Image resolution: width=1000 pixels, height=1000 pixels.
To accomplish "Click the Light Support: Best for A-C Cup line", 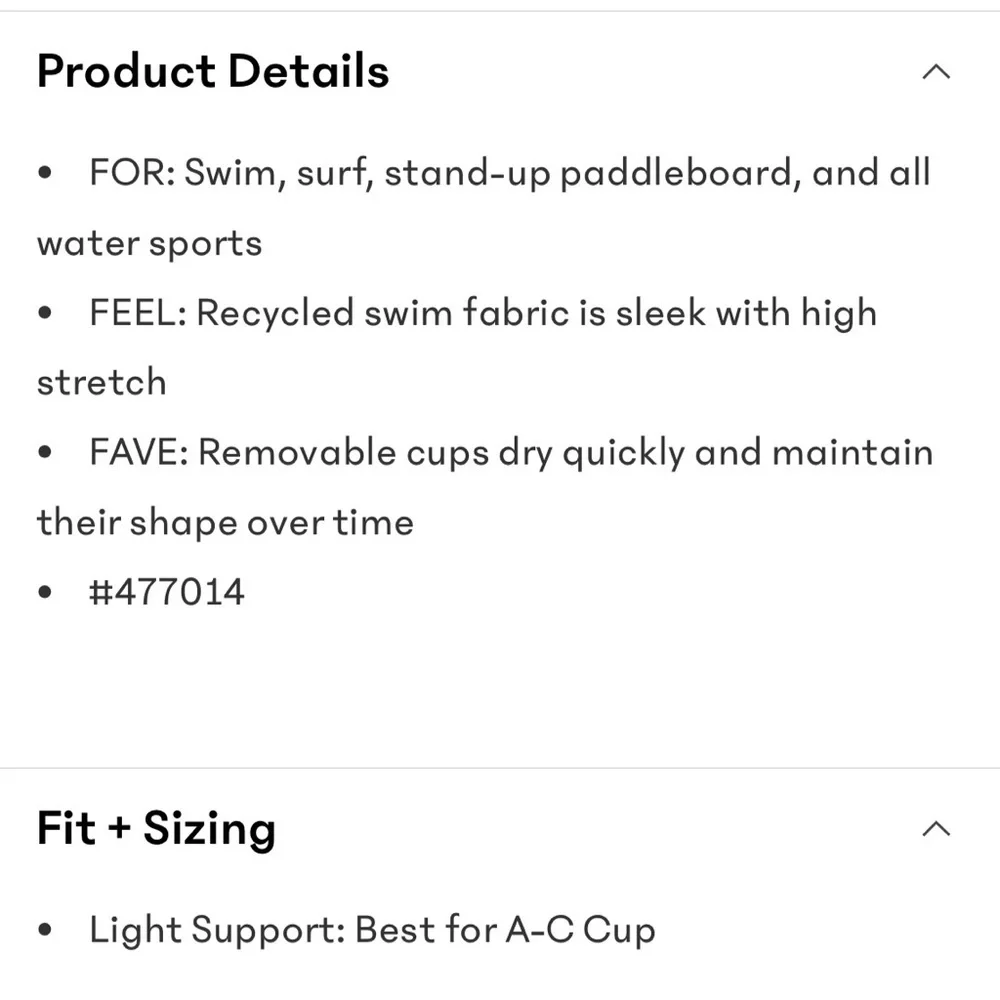I will click(372, 930).
